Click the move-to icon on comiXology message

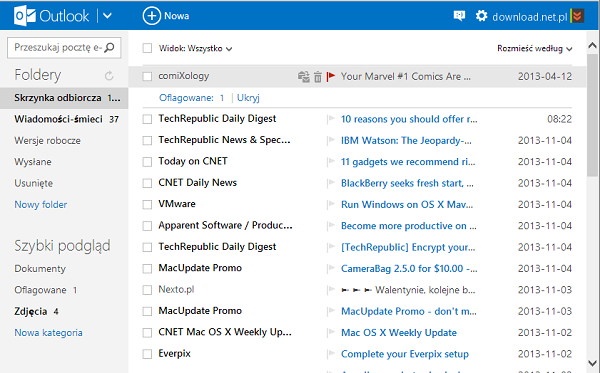click(x=304, y=77)
